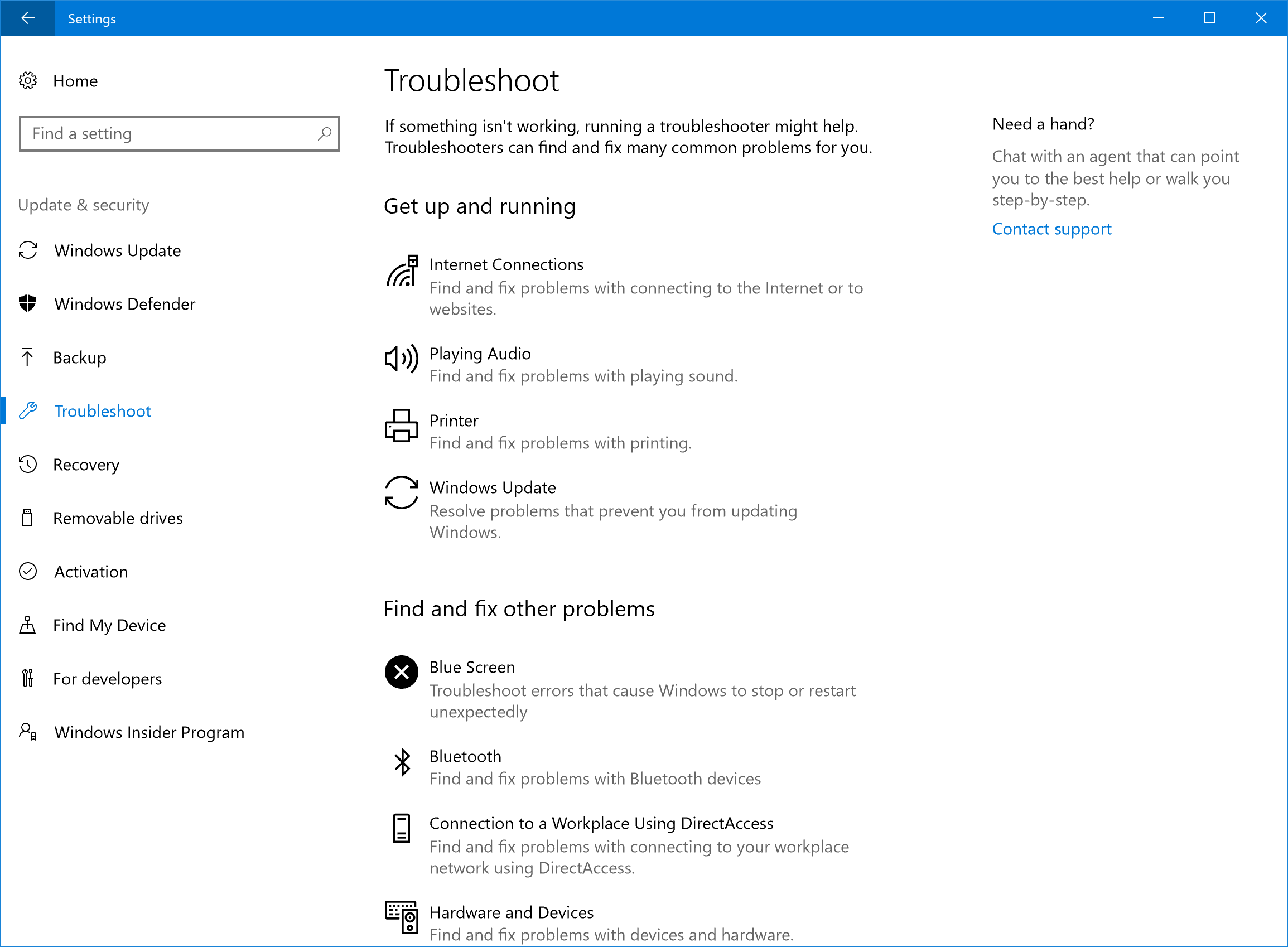Click the Find a setting search field
1288x947 pixels.
coord(180,133)
